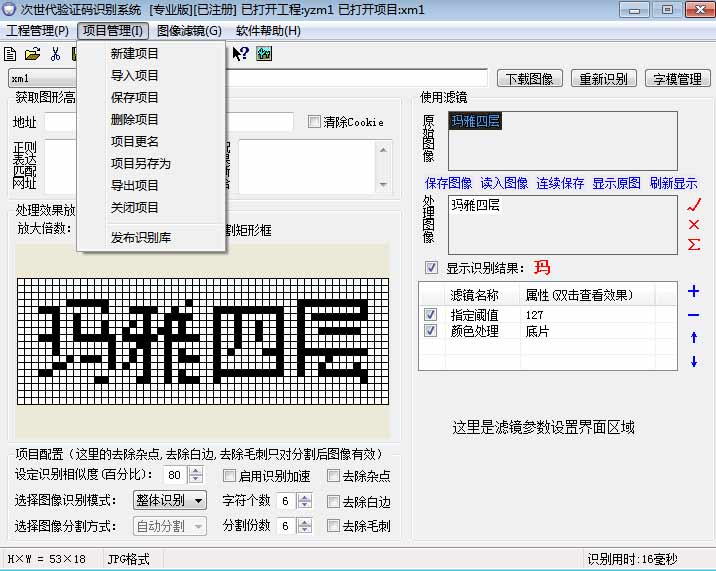716x571 pixels.
Task: Click the 保存图像 link
Action: [448, 183]
